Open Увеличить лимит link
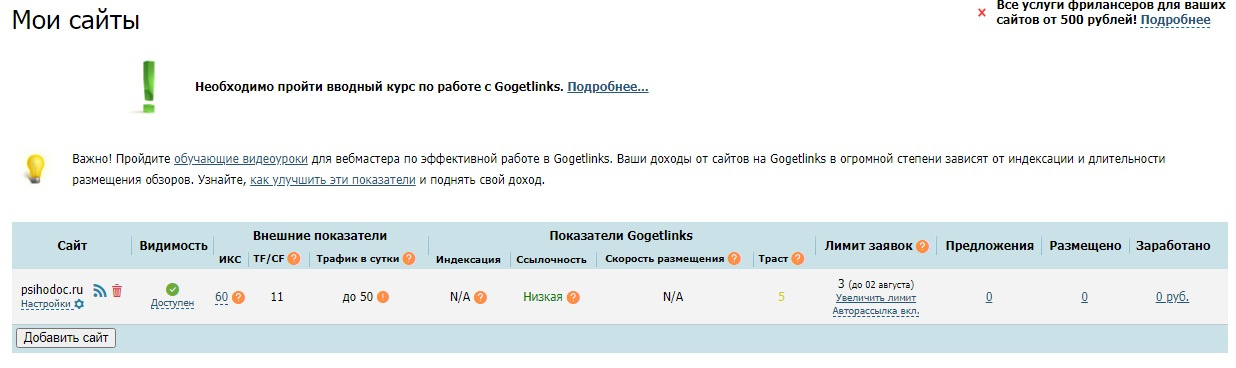This screenshot has width=1236, height=368. [x=875, y=298]
